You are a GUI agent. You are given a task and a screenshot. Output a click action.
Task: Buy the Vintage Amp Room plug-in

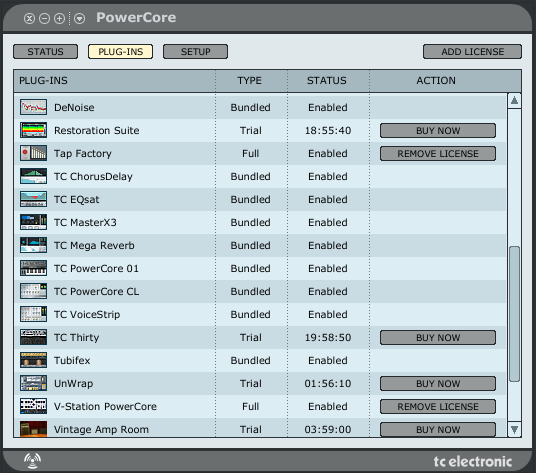point(438,430)
